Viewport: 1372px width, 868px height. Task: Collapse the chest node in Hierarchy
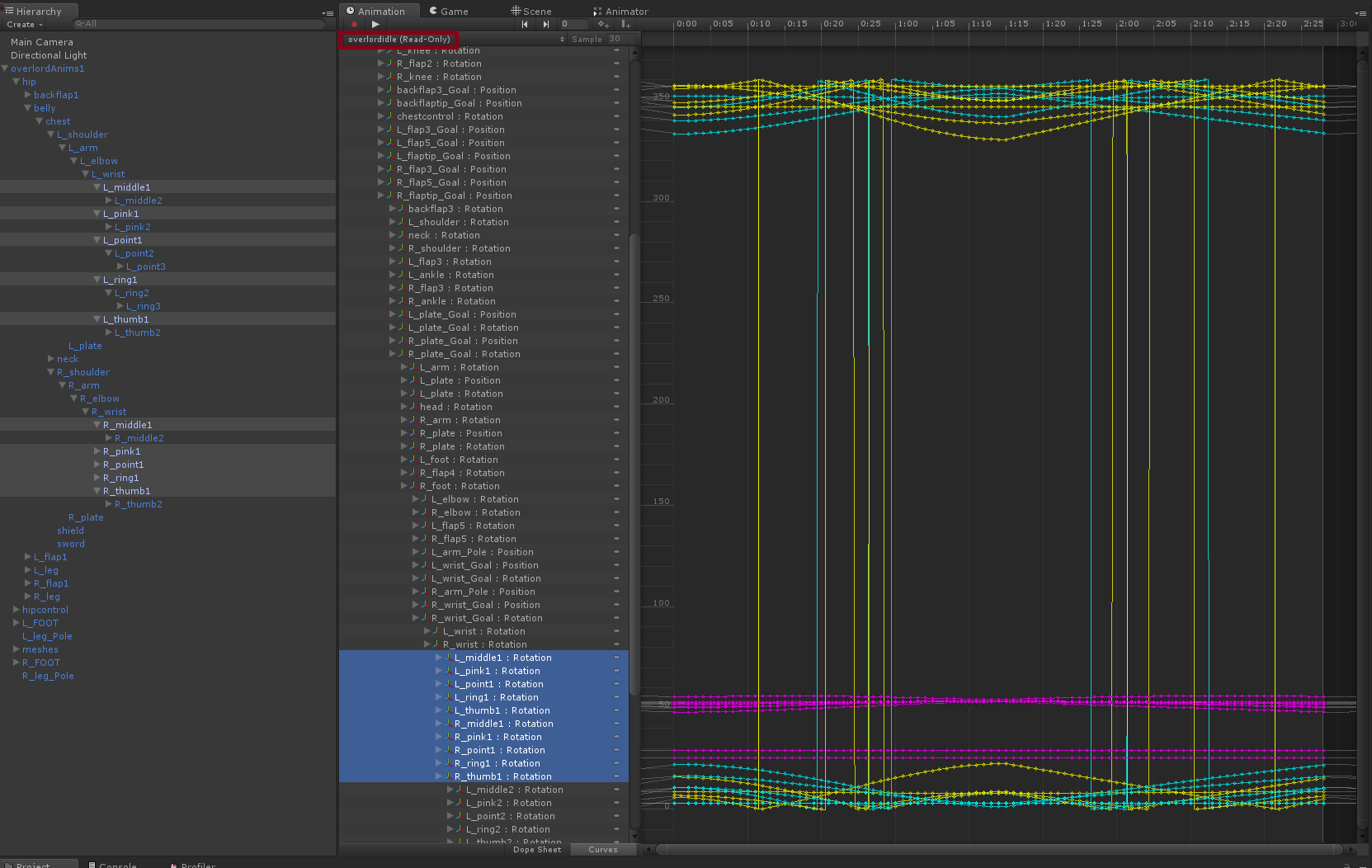pos(39,121)
